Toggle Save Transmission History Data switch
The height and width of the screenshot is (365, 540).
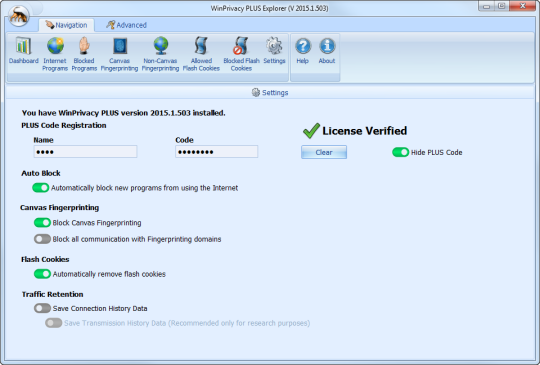54,323
